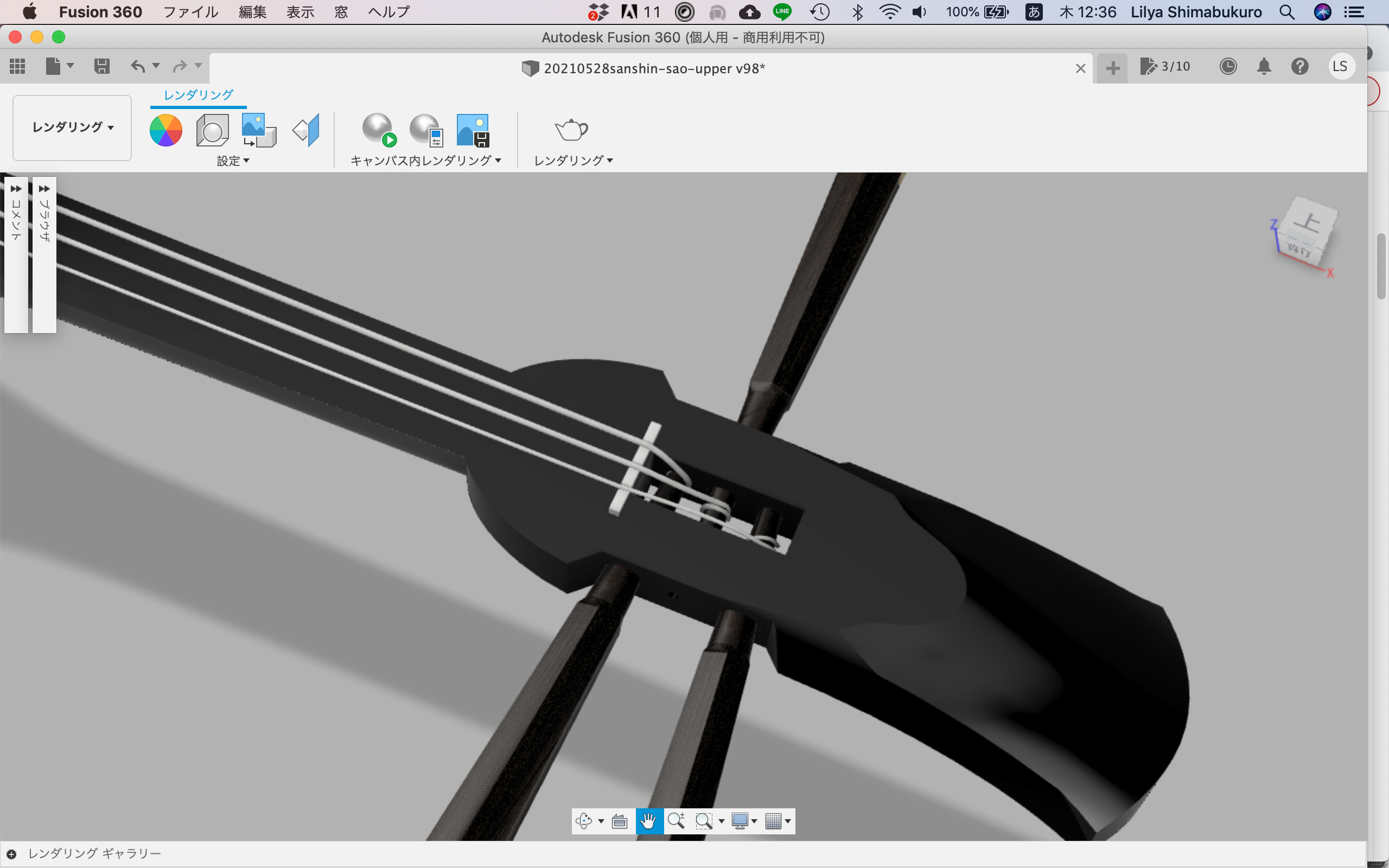
Task: Open the Fusion 360 application menu
Action: click(x=100, y=12)
